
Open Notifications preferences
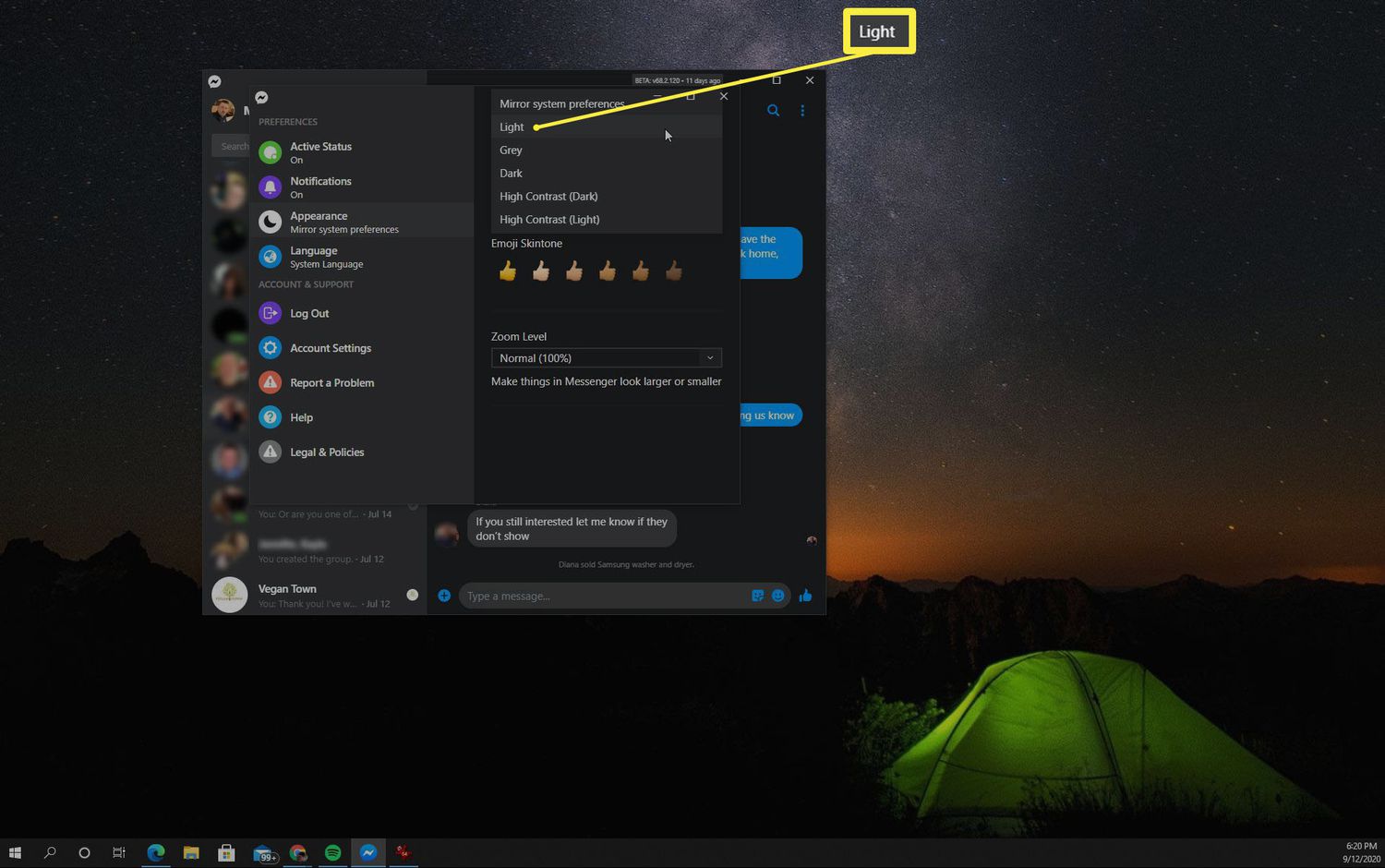click(362, 187)
